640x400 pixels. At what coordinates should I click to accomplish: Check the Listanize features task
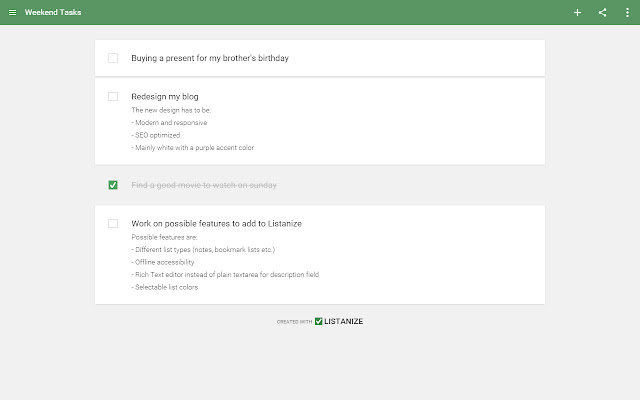click(113, 223)
